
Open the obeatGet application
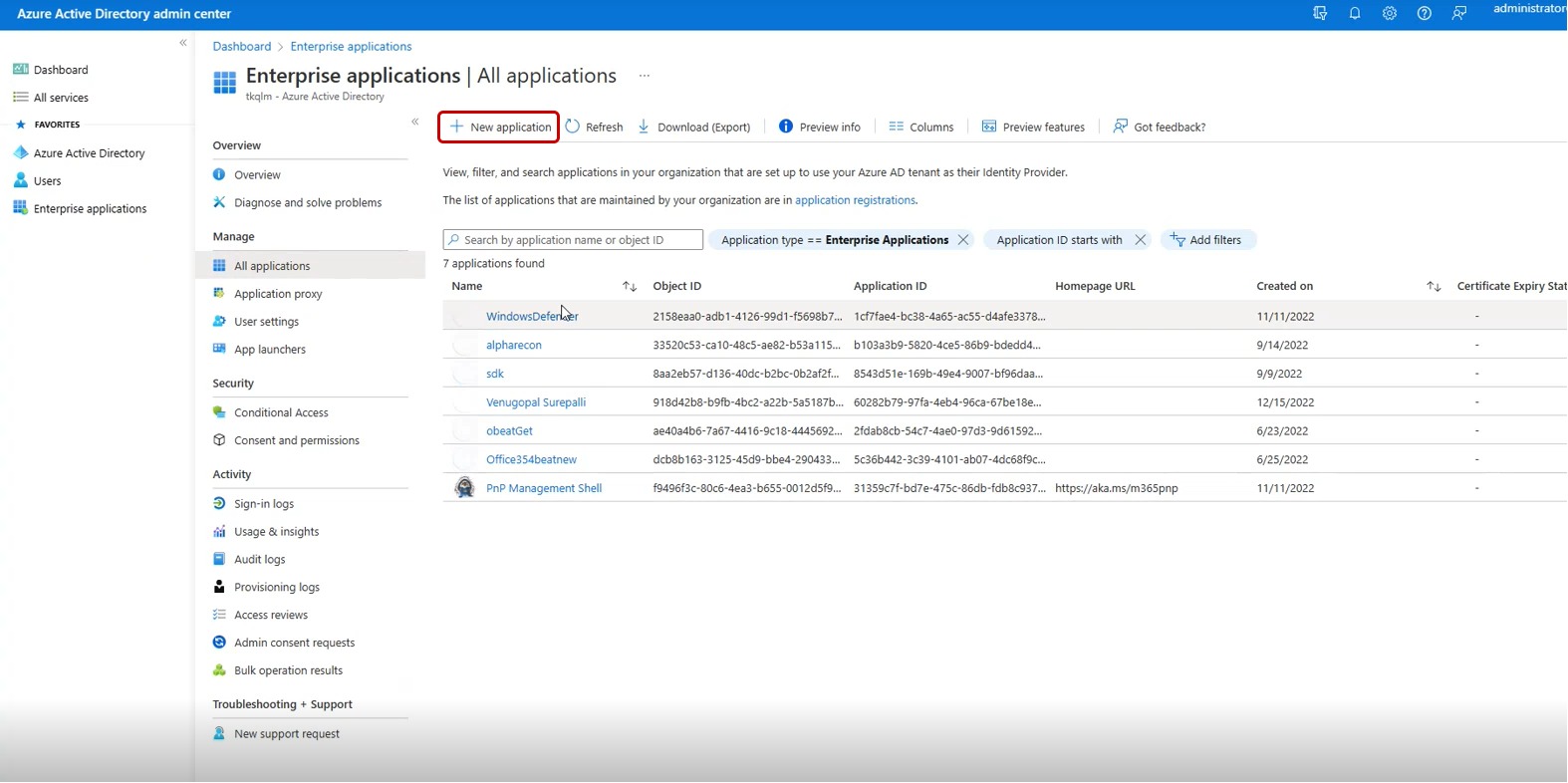[509, 431]
